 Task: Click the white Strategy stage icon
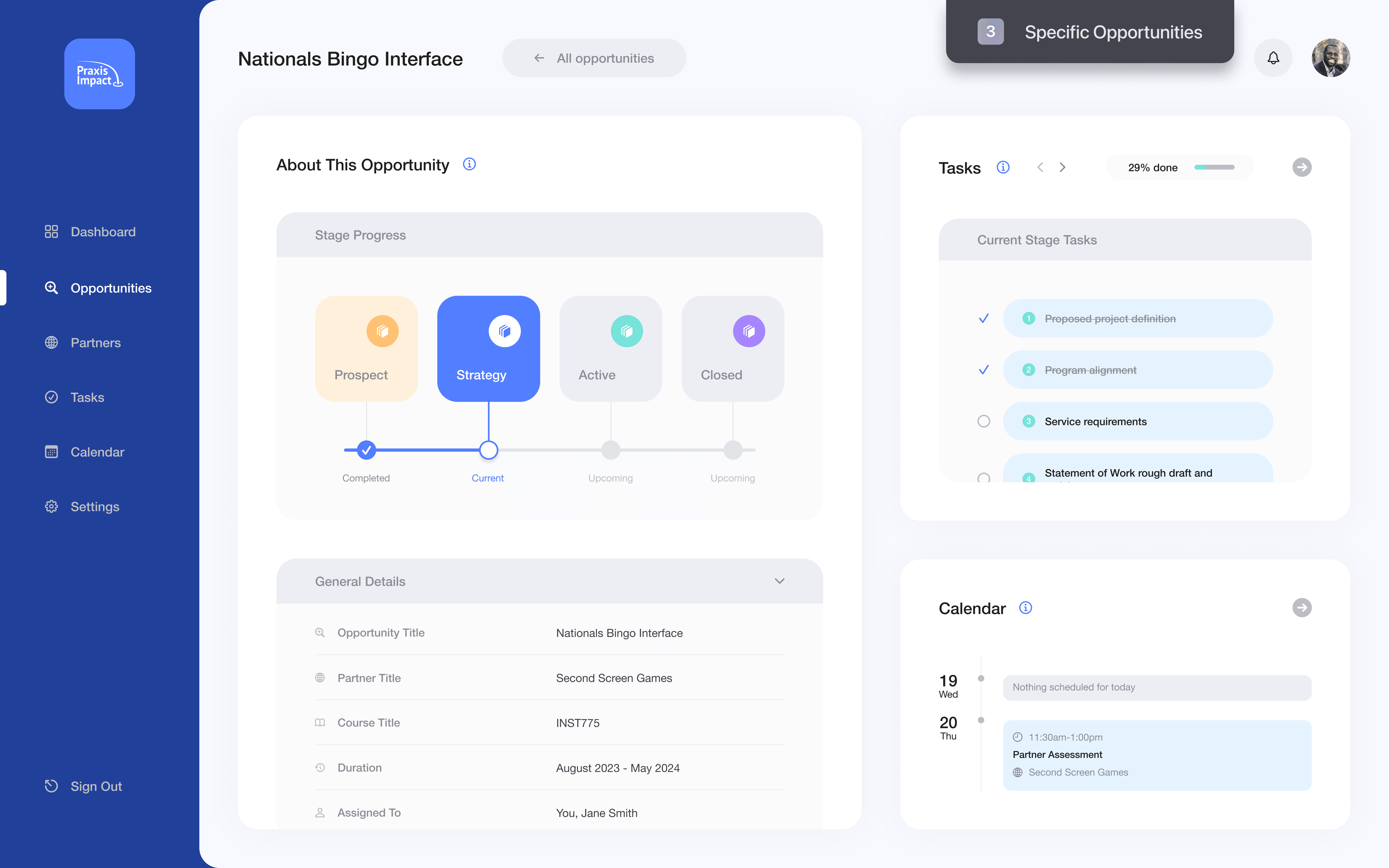click(x=505, y=331)
